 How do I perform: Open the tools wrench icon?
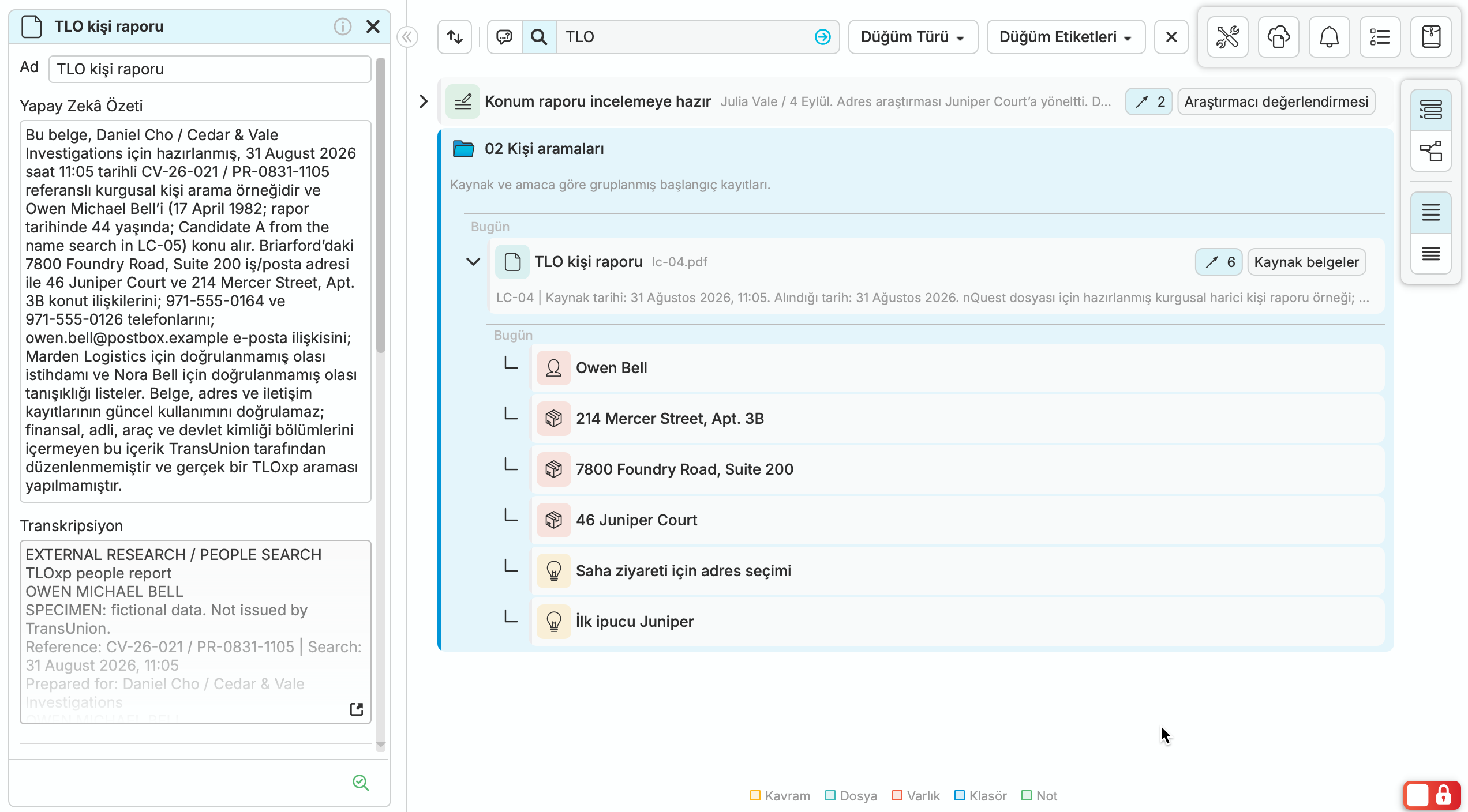pos(1227,37)
